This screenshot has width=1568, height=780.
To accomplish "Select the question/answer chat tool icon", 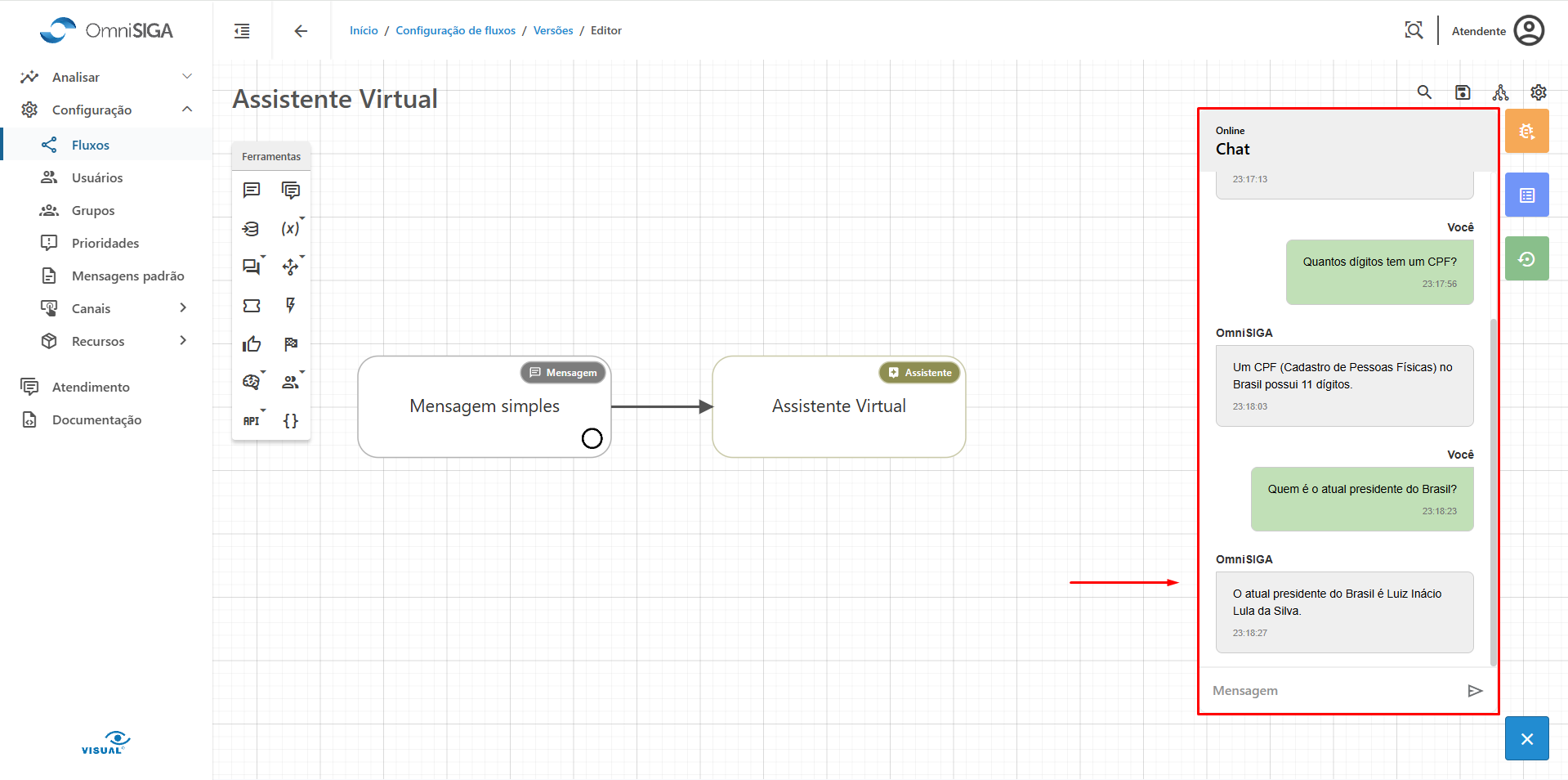I will pyautogui.click(x=252, y=267).
